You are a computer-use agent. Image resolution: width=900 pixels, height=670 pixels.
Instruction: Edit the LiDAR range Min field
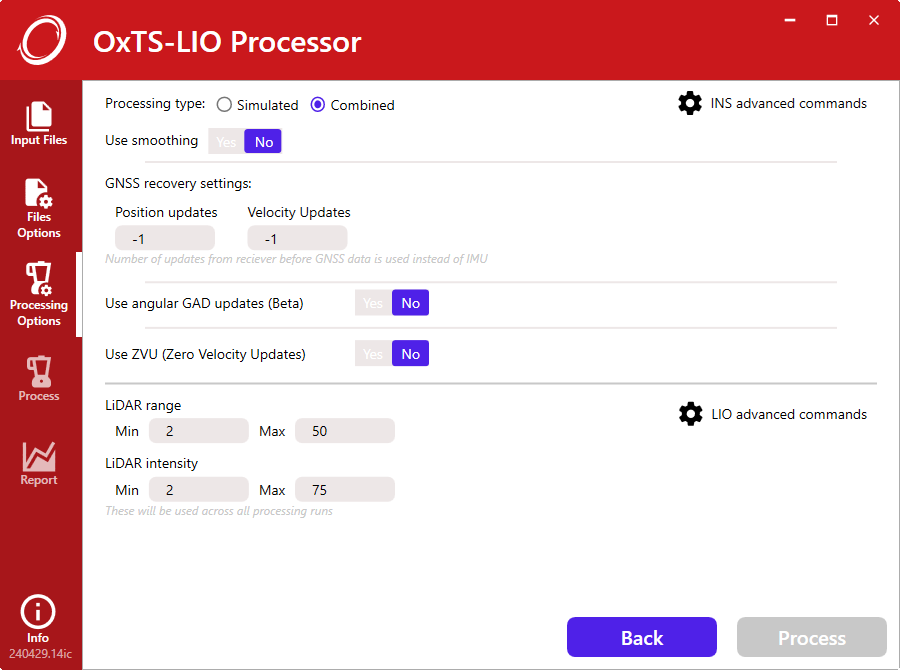[199, 431]
